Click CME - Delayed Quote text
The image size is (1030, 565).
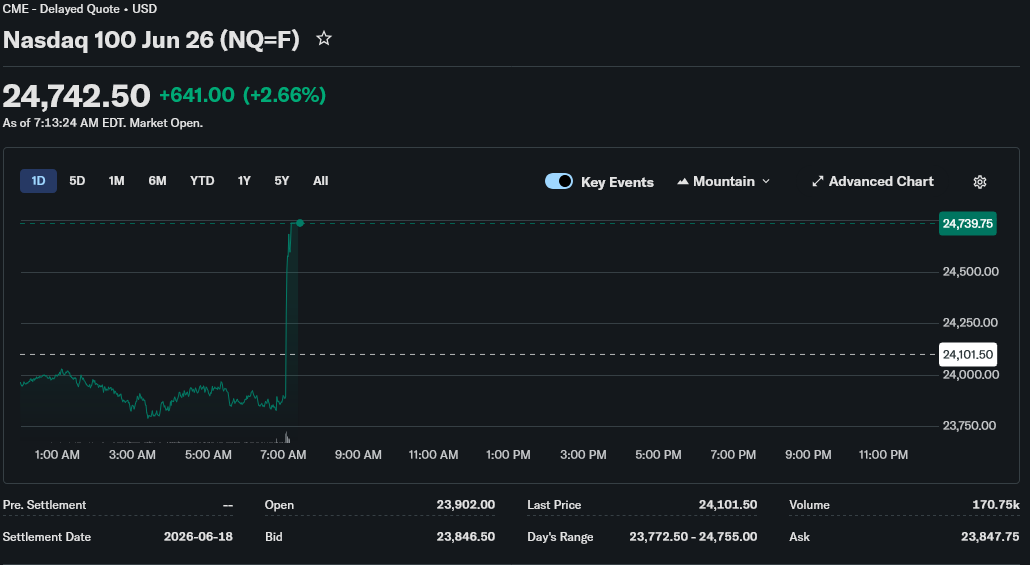tap(61, 9)
